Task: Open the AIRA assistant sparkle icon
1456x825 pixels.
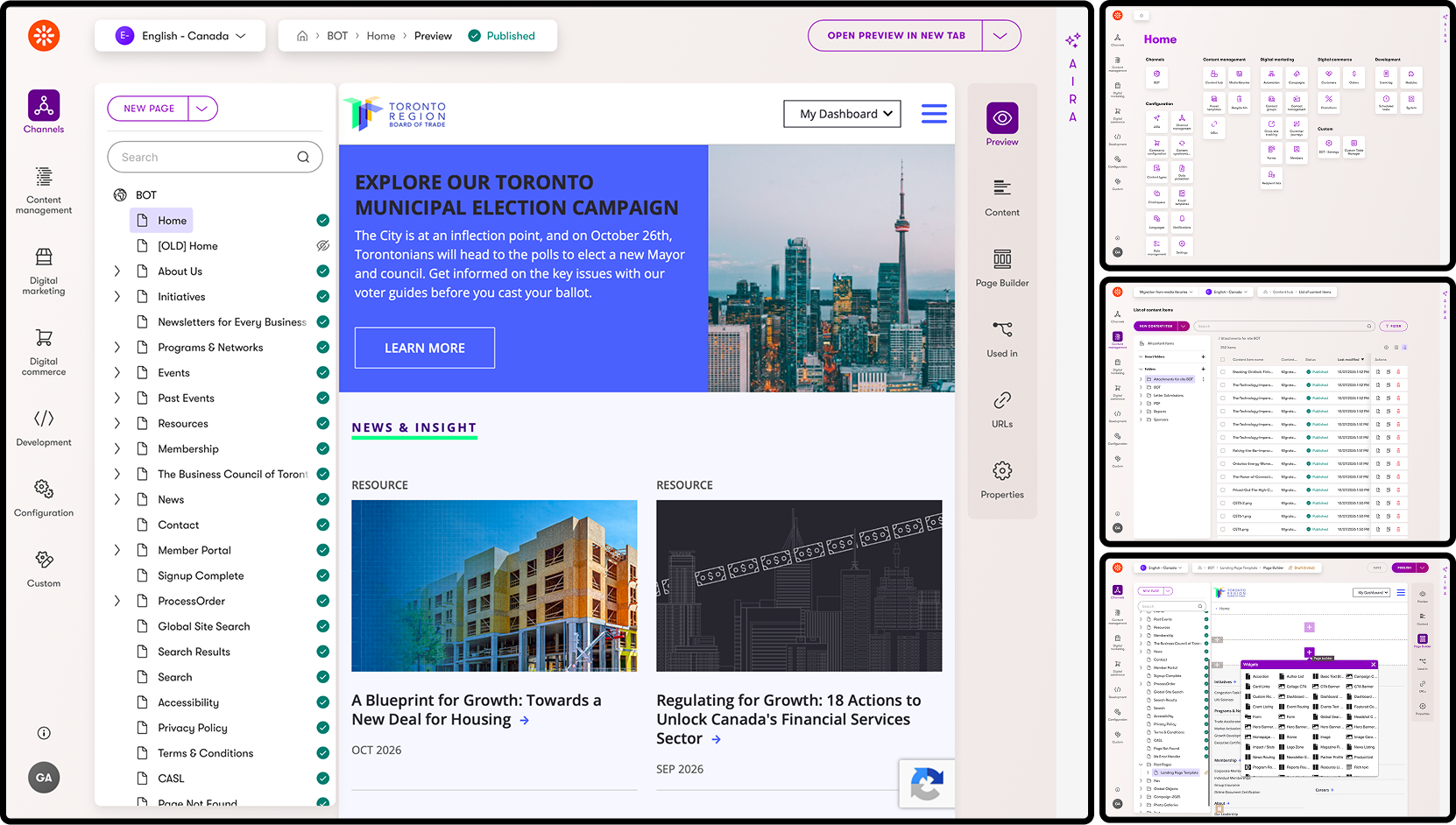Action: click(1072, 40)
